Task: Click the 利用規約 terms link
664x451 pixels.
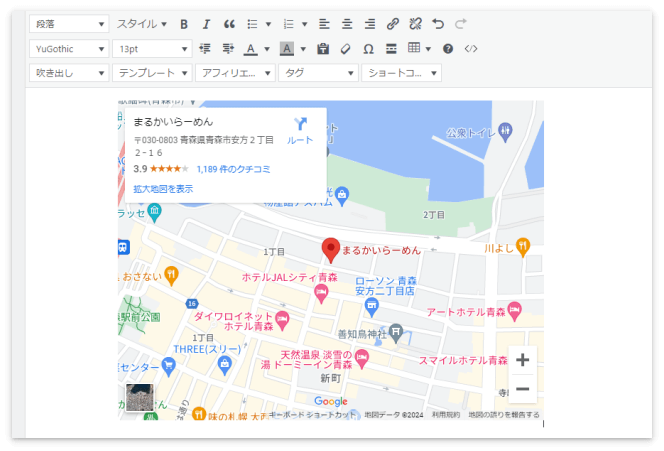Action: (x=445, y=415)
